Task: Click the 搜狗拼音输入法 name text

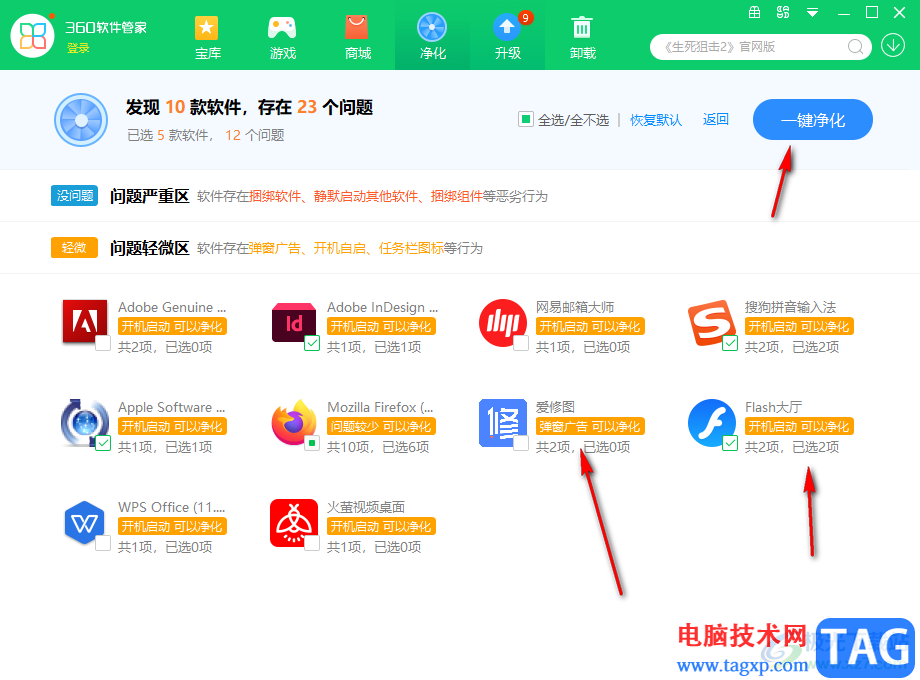Action: tap(790, 307)
